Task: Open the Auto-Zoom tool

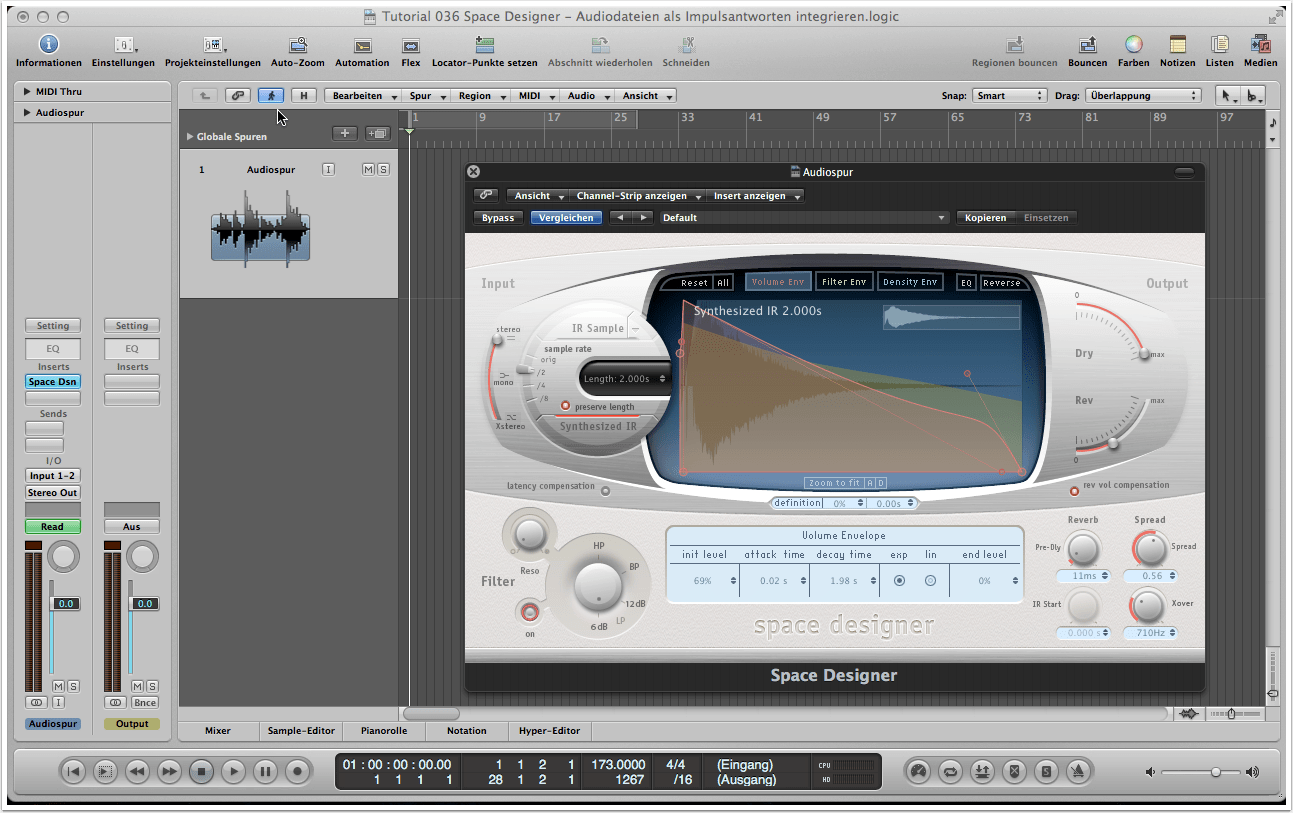Action: 298,45
